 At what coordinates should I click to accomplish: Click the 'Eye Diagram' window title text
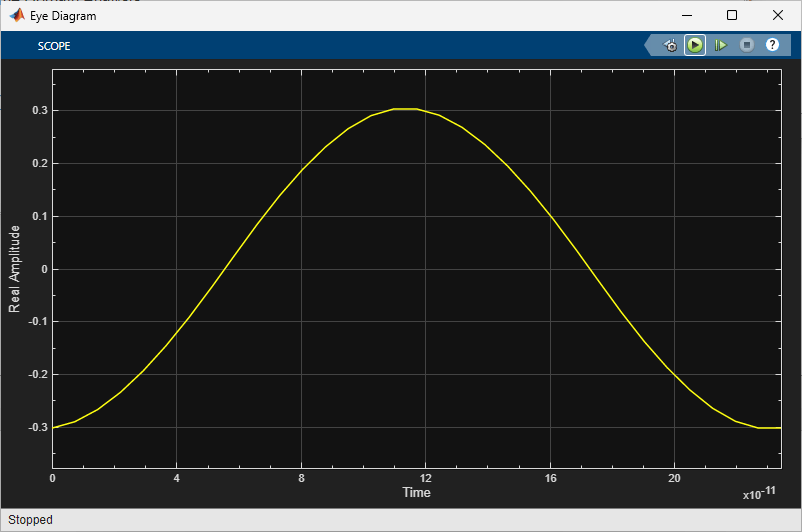point(63,16)
